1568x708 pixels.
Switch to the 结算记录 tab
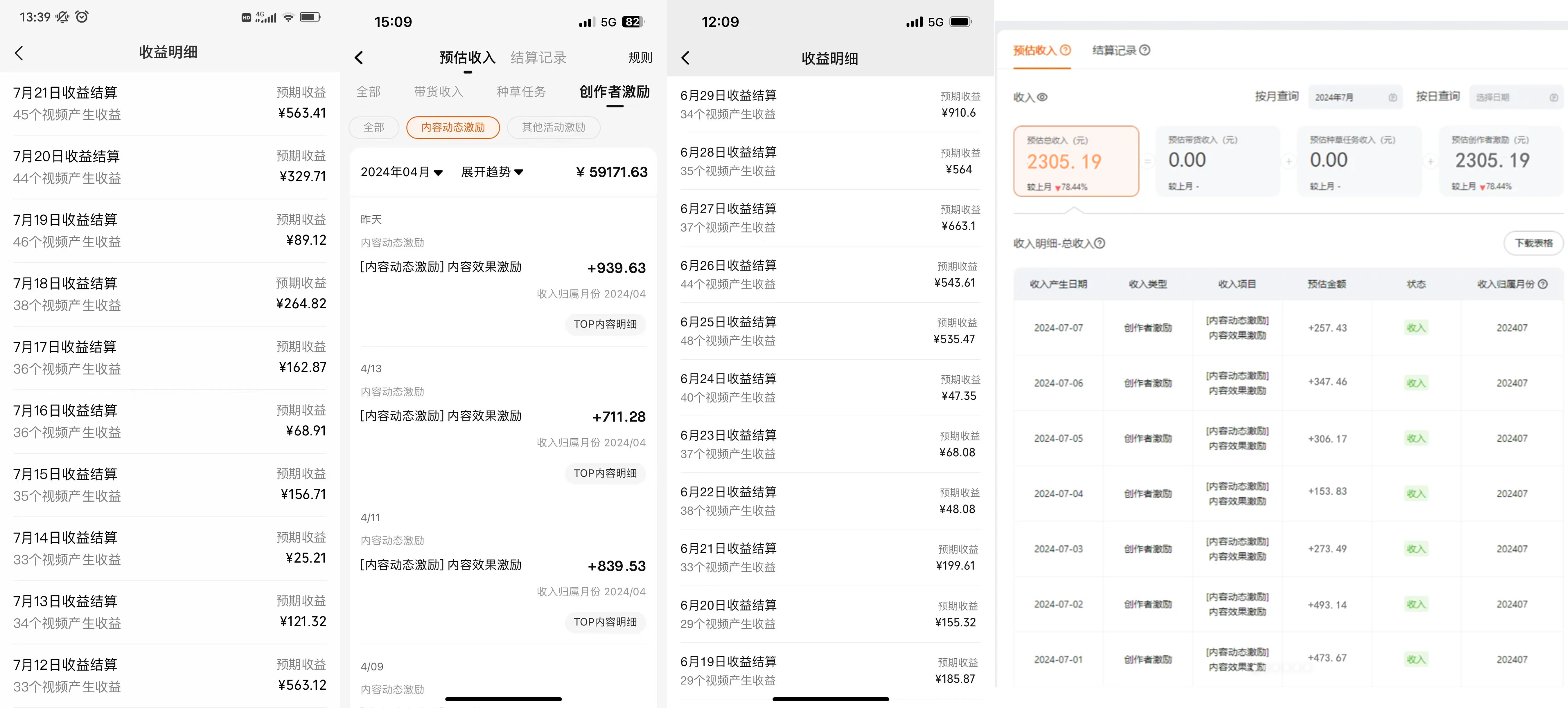[538, 57]
